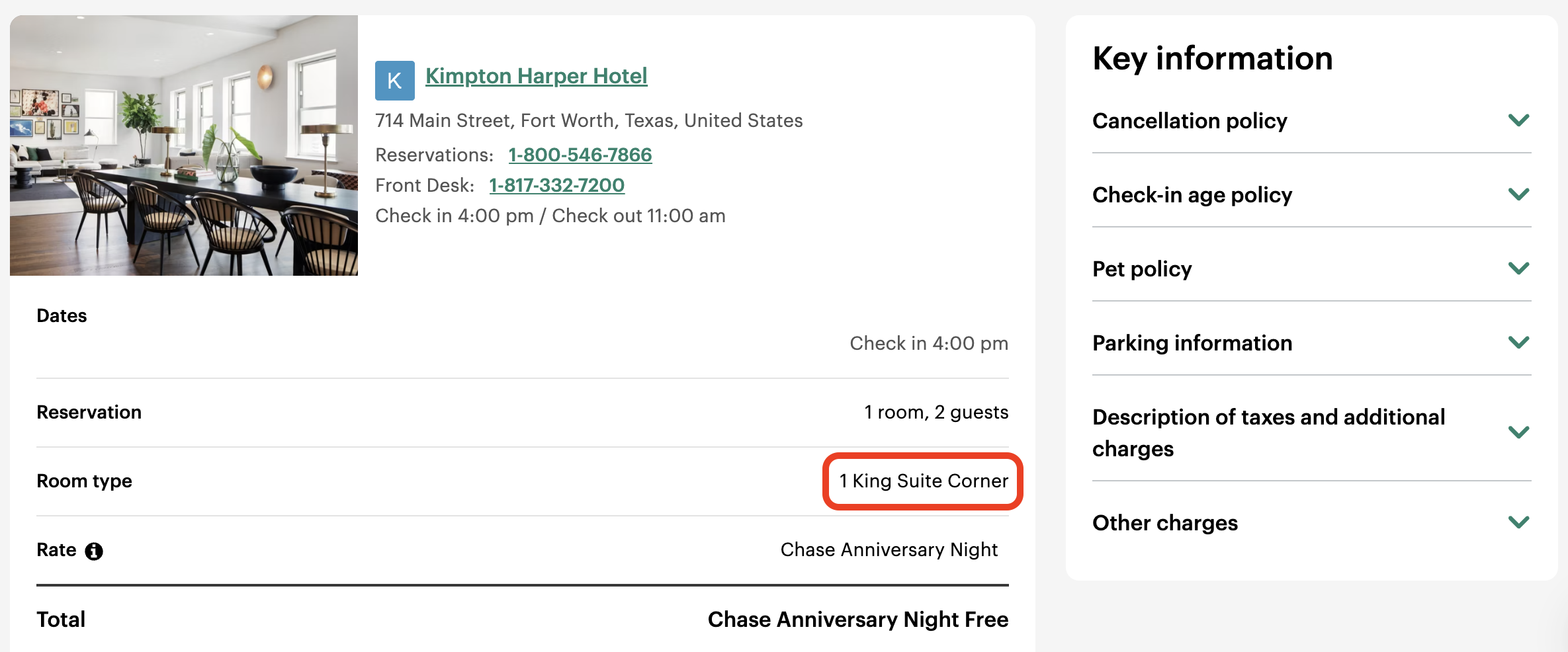Click the Rate info icon
1568x652 pixels.
click(94, 551)
